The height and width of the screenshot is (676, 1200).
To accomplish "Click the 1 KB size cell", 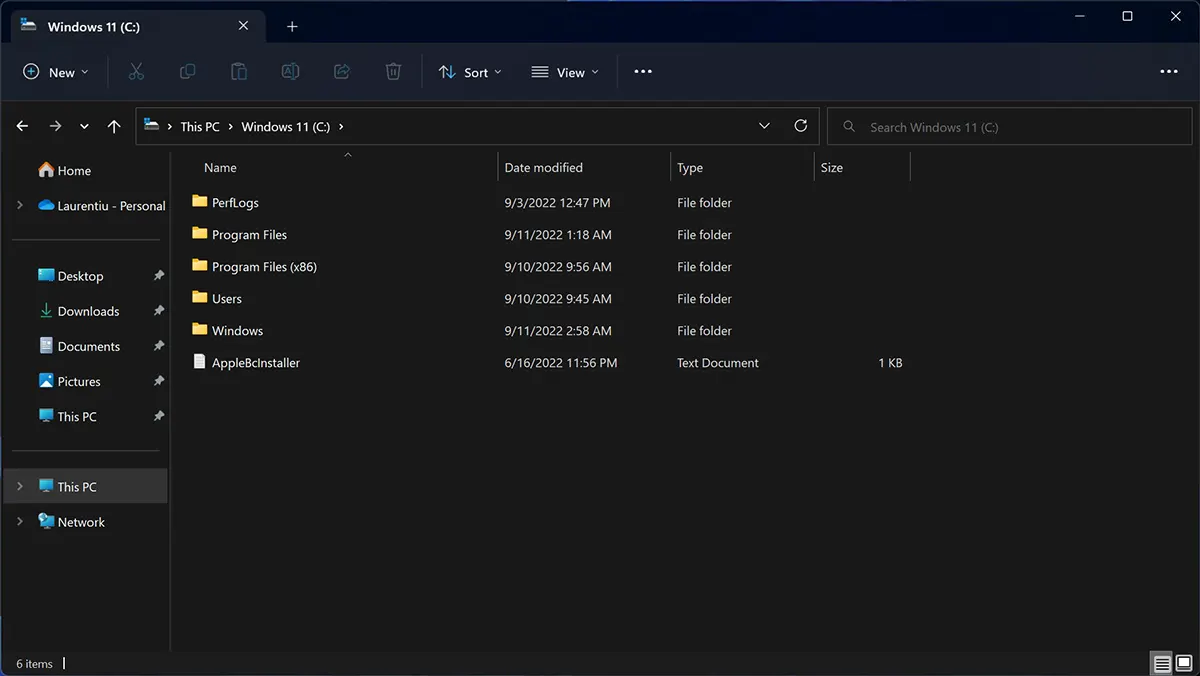I will click(x=890, y=363).
